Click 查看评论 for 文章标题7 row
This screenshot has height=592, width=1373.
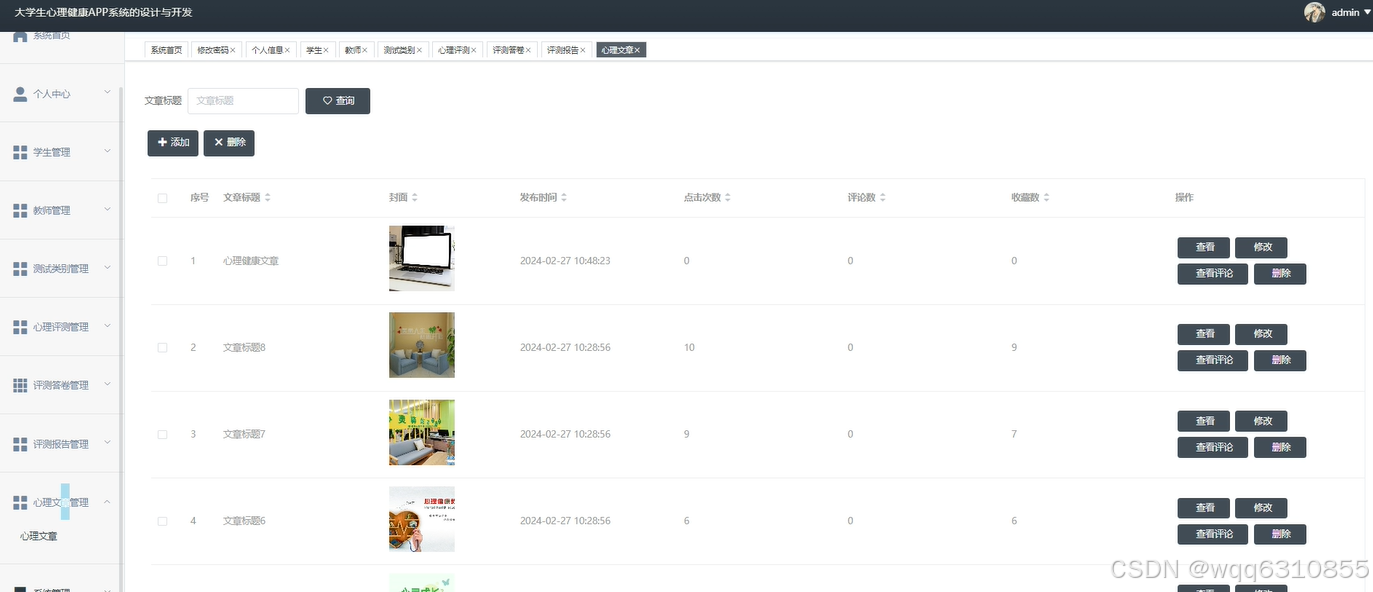click(1213, 447)
